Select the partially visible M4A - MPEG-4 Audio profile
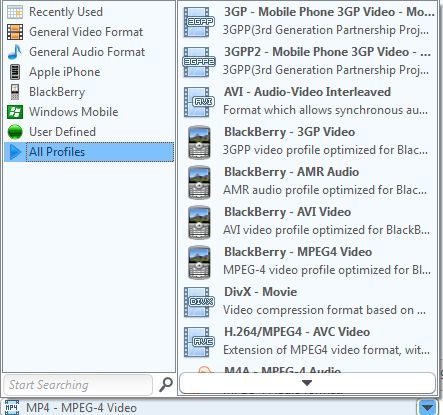 tap(308, 368)
